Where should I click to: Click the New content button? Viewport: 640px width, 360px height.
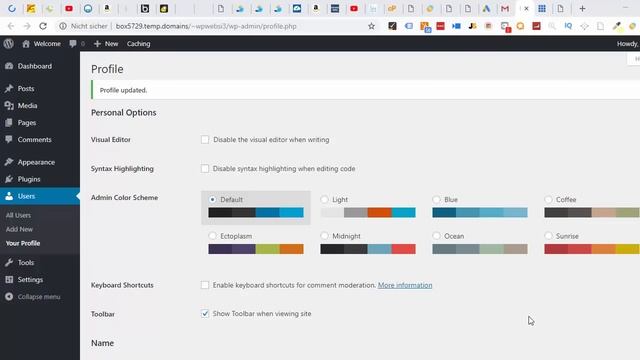(x=106, y=44)
